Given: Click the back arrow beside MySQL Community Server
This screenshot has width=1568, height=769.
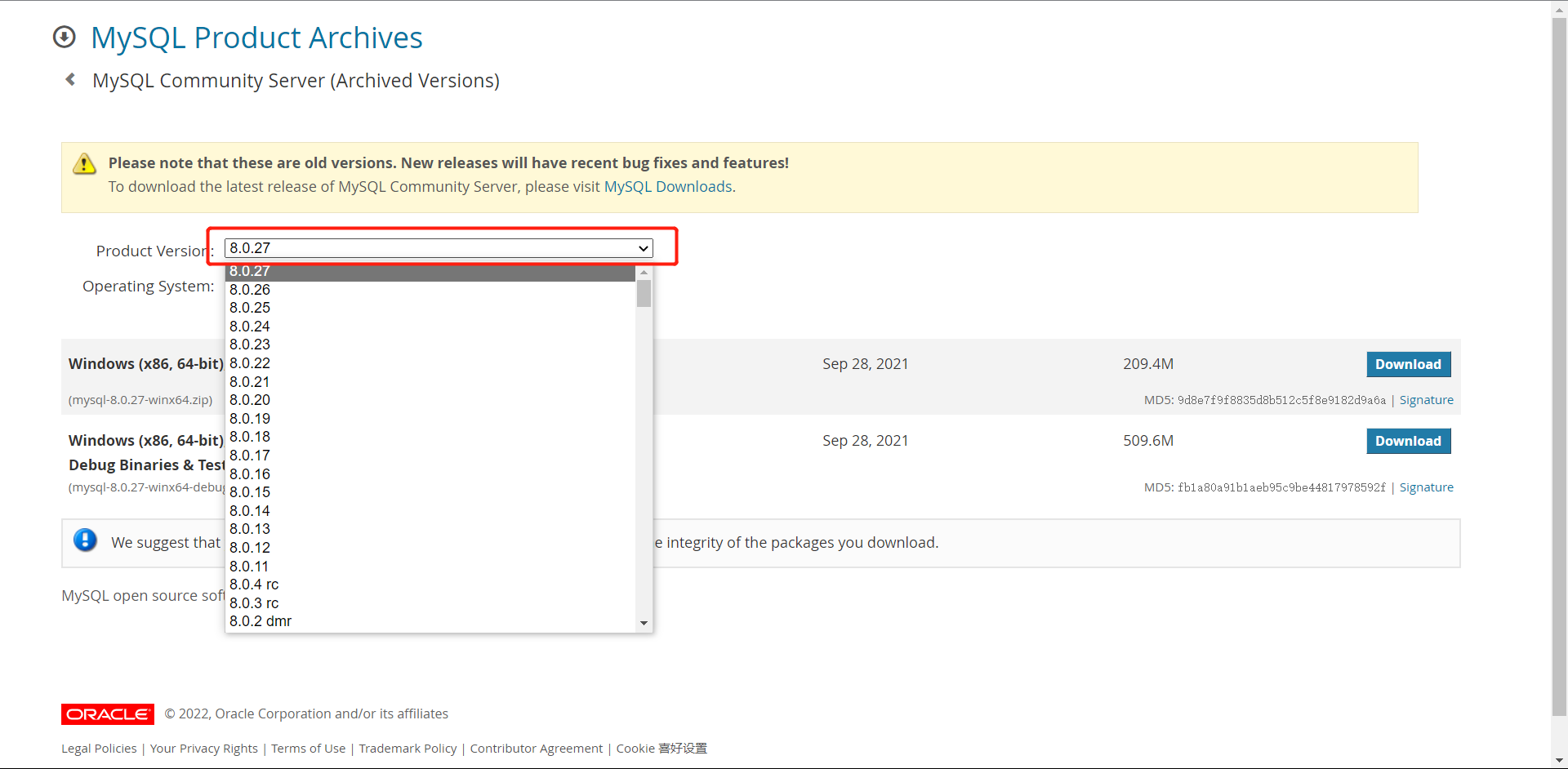Looking at the screenshot, I should [70, 79].
